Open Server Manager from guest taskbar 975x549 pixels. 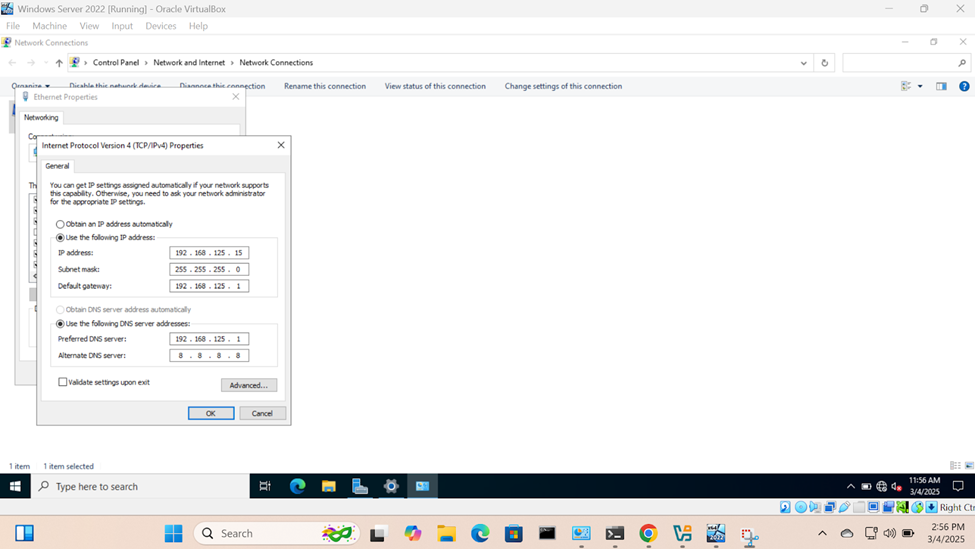(359, 486)
